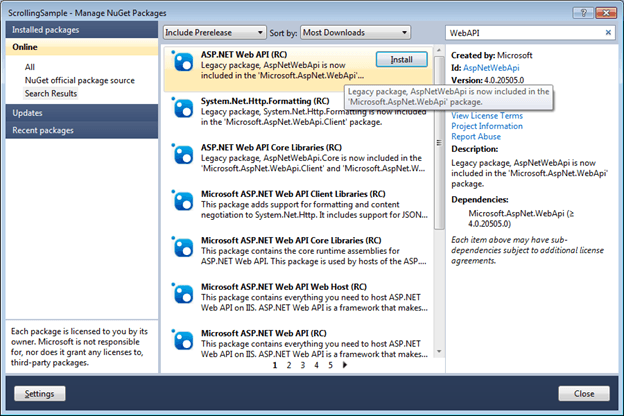
Task: Click the Created by: Microsoft text
Action: (x=491, y=55)
